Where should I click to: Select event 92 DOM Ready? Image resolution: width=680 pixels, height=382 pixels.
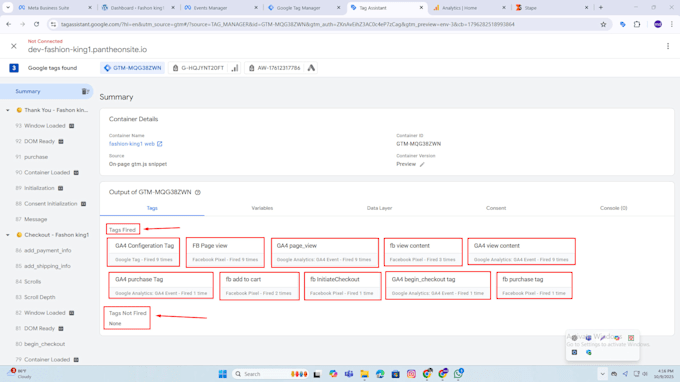(39, 141)
